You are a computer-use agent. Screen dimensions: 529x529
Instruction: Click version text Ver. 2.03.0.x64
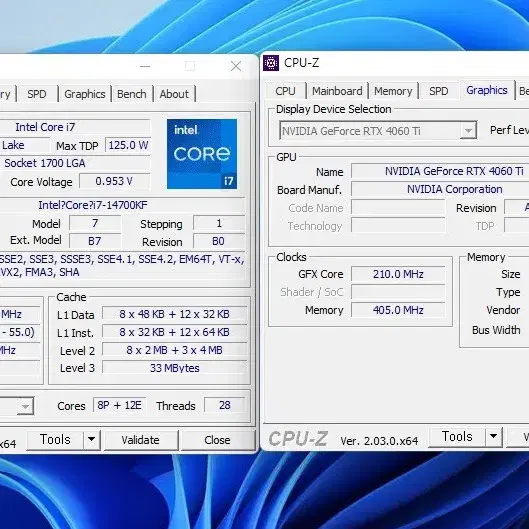[379, 441]
